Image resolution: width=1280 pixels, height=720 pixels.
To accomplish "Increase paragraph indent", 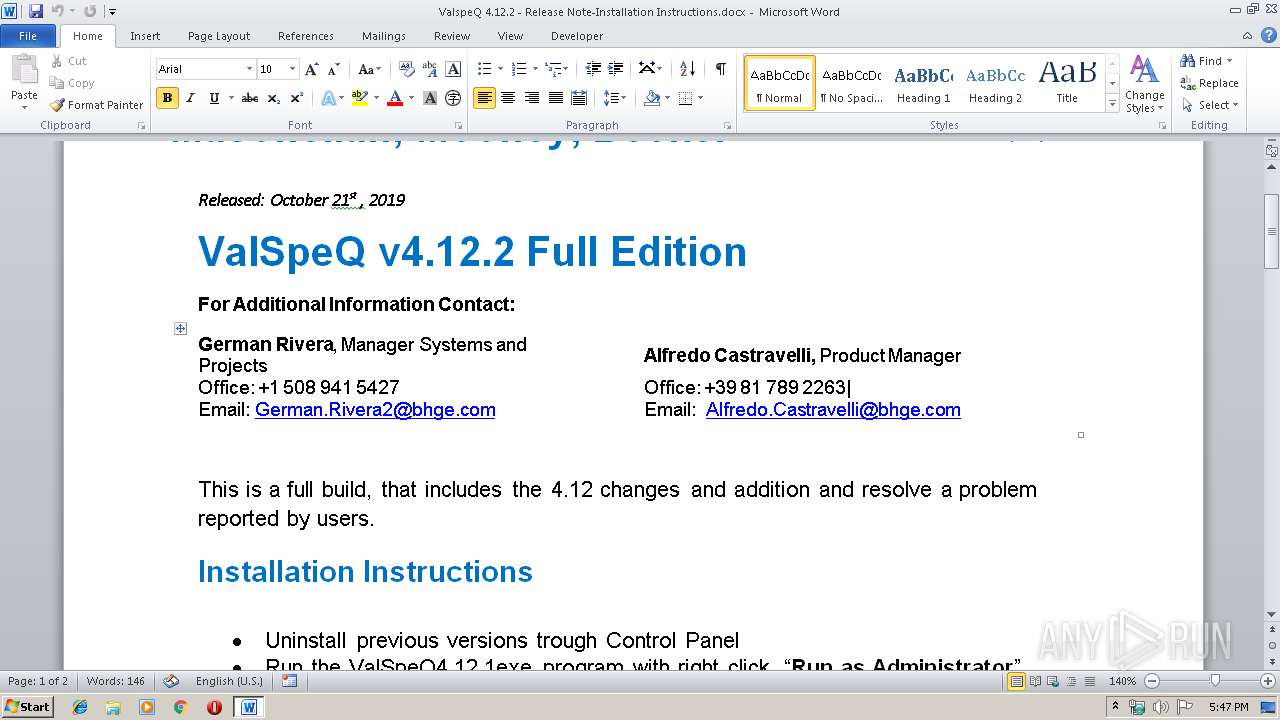I will click(x=617, y=69).
